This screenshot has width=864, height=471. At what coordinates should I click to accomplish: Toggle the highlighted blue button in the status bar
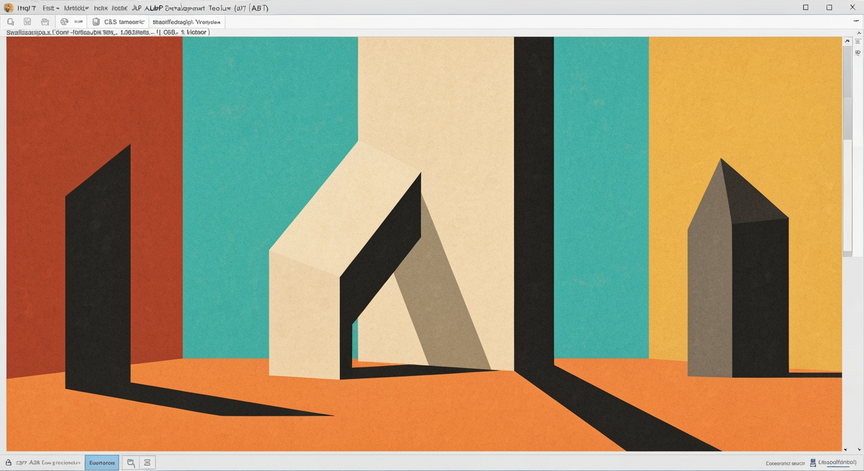102,463
